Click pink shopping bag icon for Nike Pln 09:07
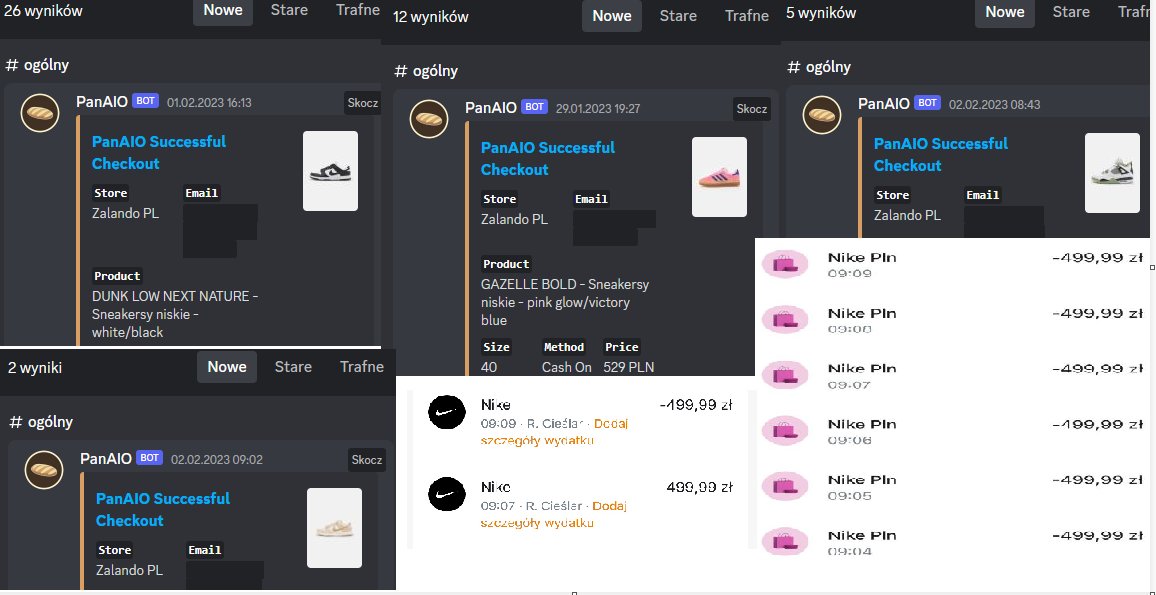This screenshot has width=1156, height=595. coord(785,375)
